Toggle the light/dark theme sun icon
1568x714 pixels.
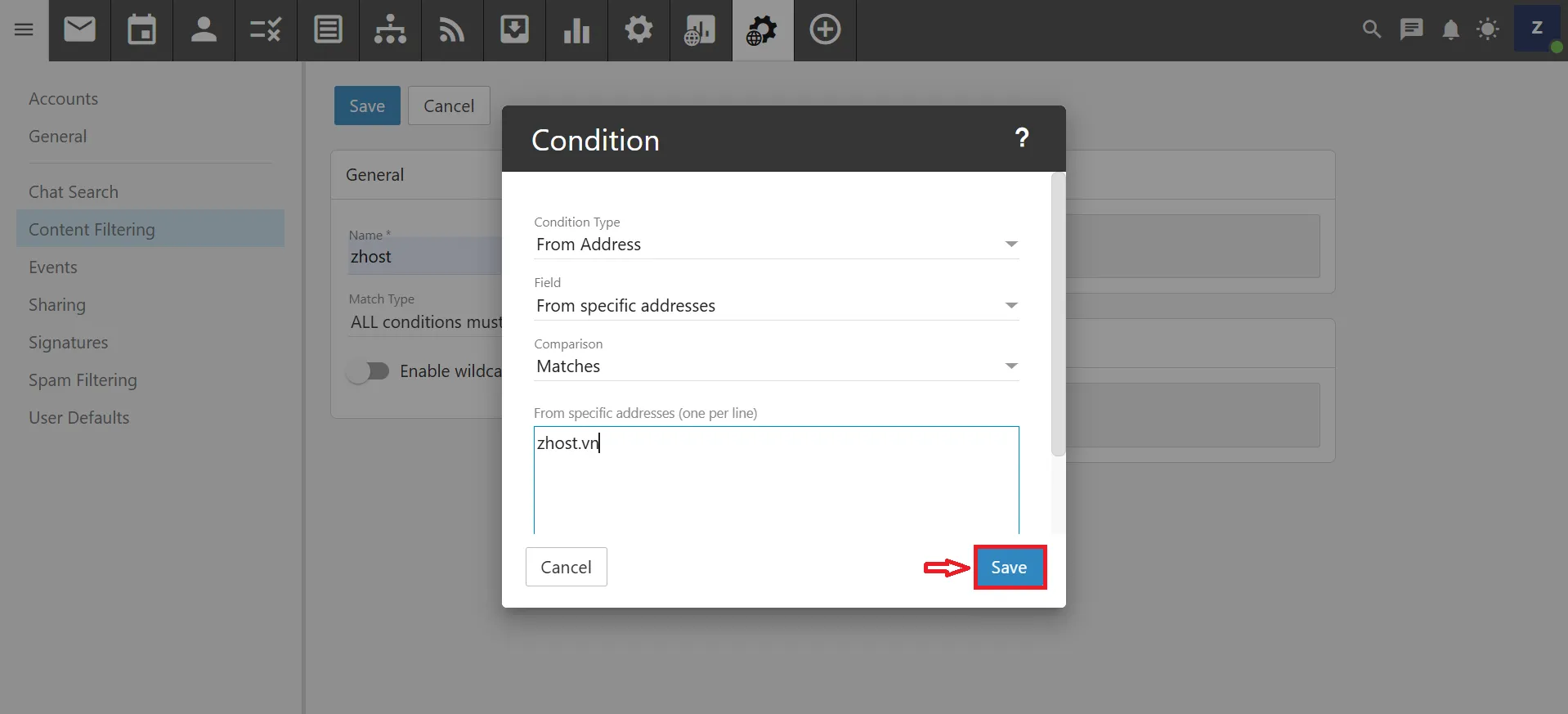click(x=1488, y=30)
